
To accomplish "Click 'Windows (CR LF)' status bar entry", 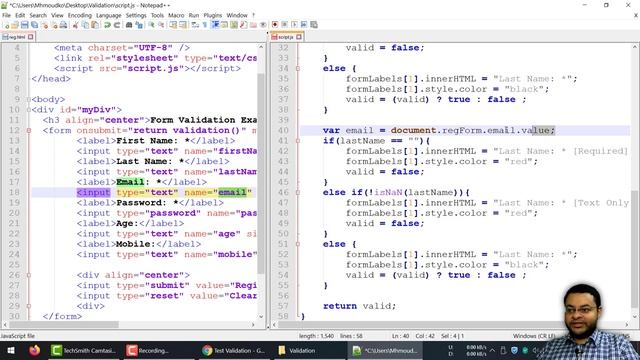I will coord(534,336).
